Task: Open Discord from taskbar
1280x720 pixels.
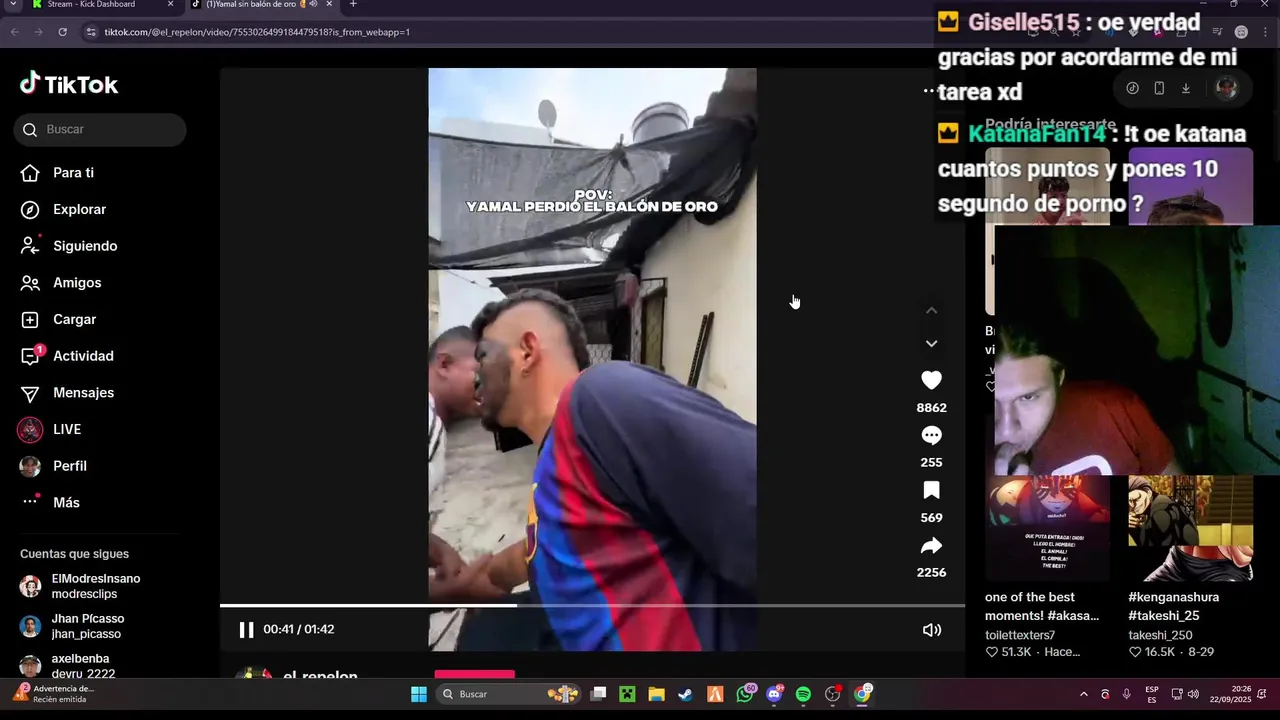Action: (774, 694)
